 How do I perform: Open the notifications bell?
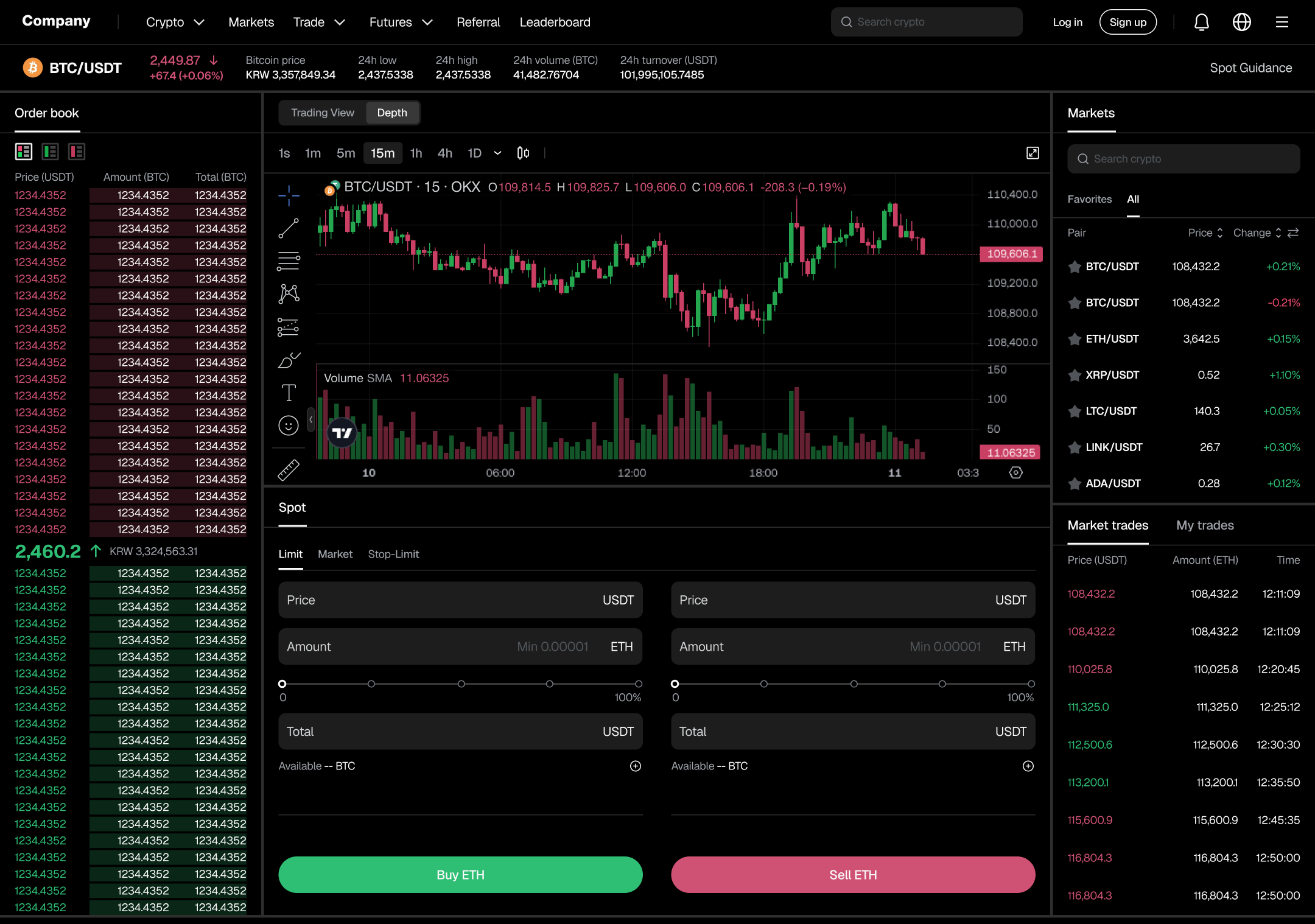[x=1201, y=23]
